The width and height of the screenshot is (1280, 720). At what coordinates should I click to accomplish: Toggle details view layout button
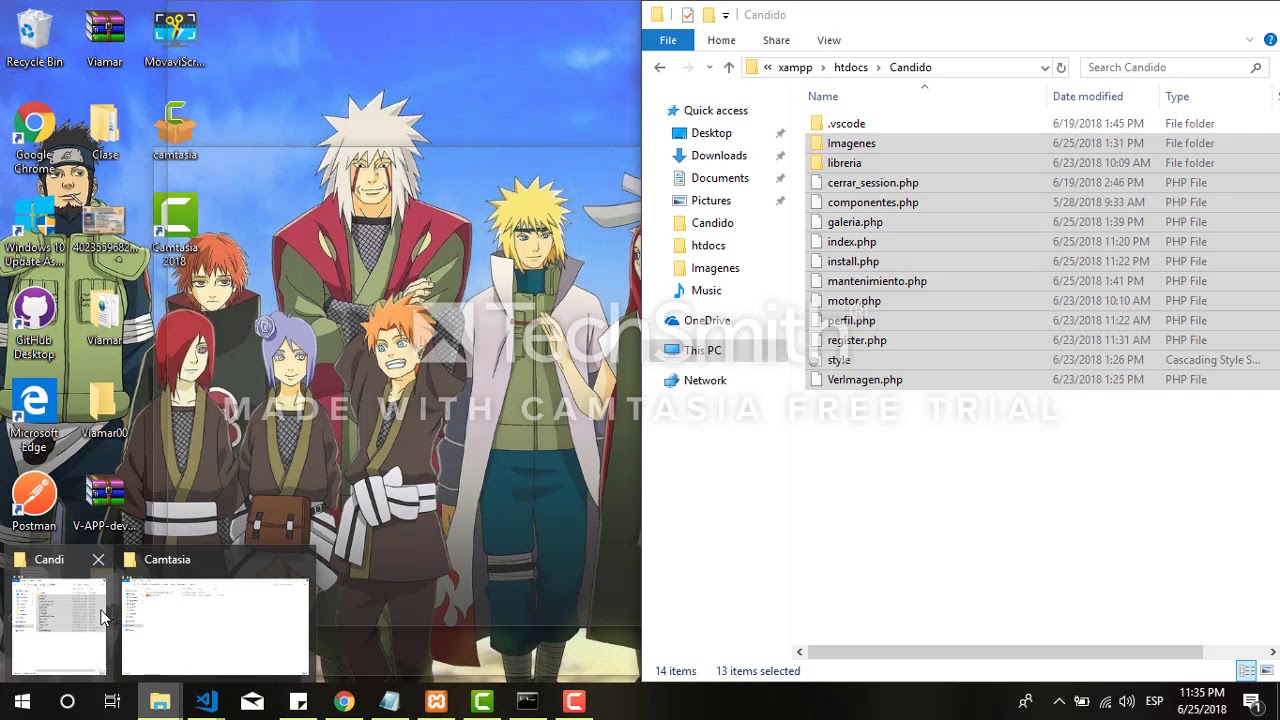click(1246, 671)
